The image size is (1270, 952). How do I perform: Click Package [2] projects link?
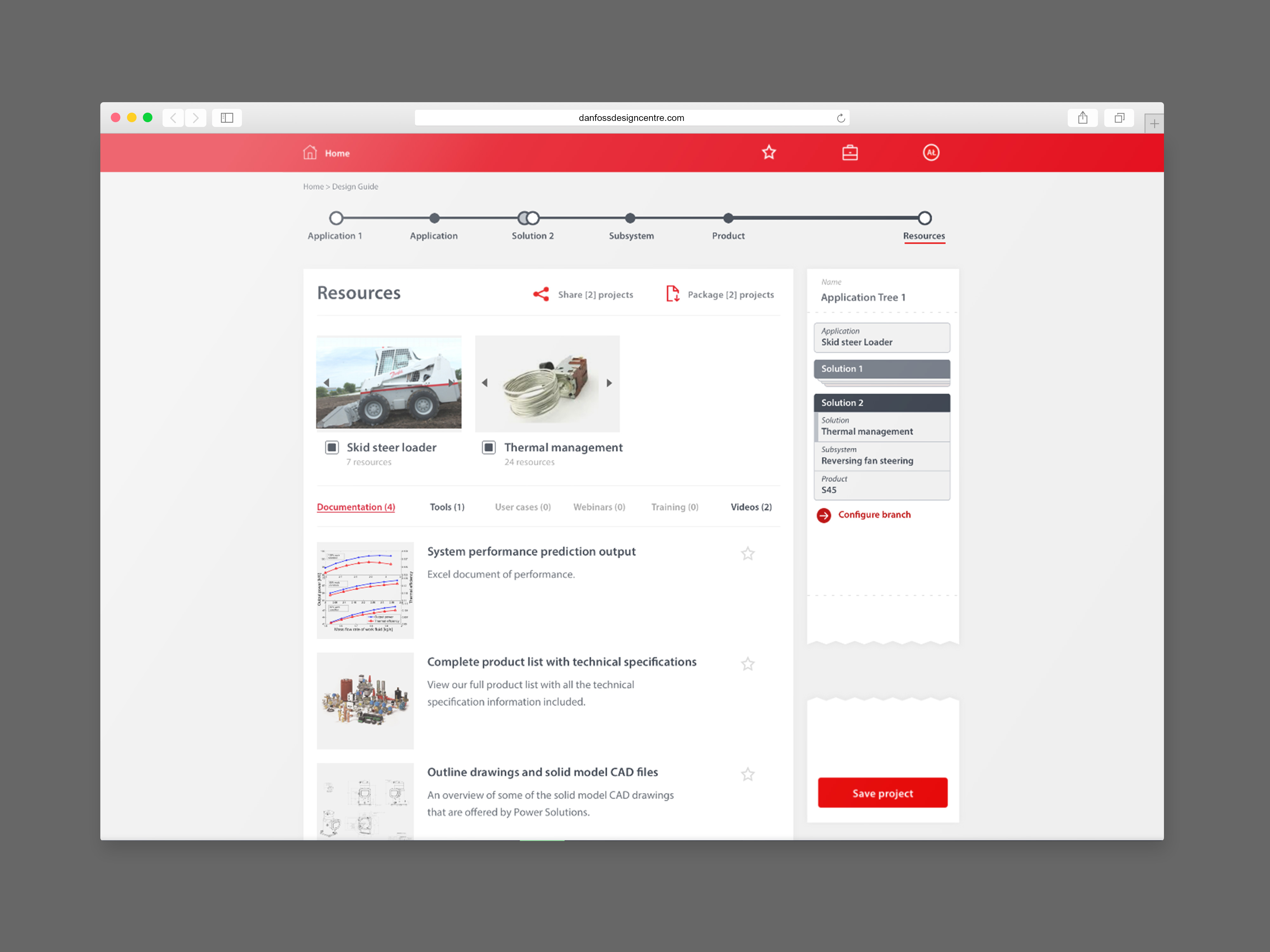point(731,294)
